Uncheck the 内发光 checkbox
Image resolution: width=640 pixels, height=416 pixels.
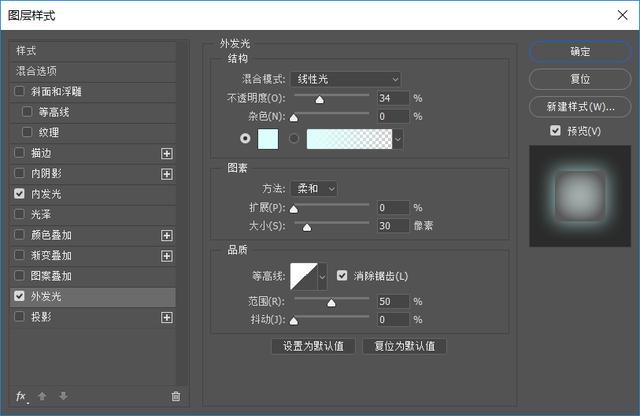tap(19, 194)
